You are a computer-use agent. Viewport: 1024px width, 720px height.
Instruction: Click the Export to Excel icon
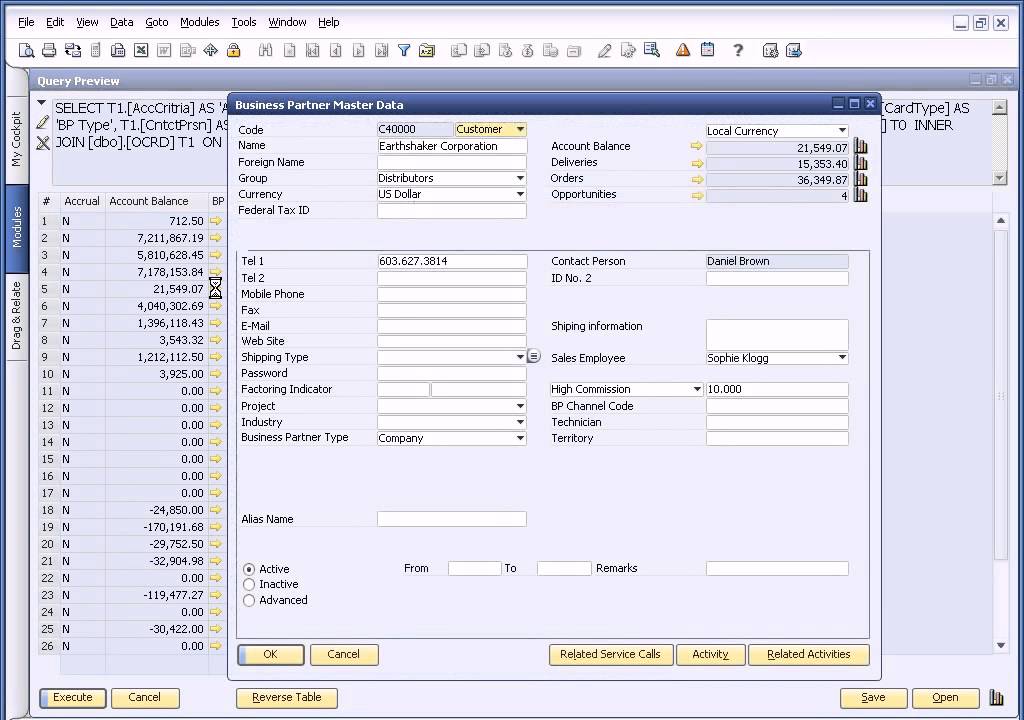(141, 50)
